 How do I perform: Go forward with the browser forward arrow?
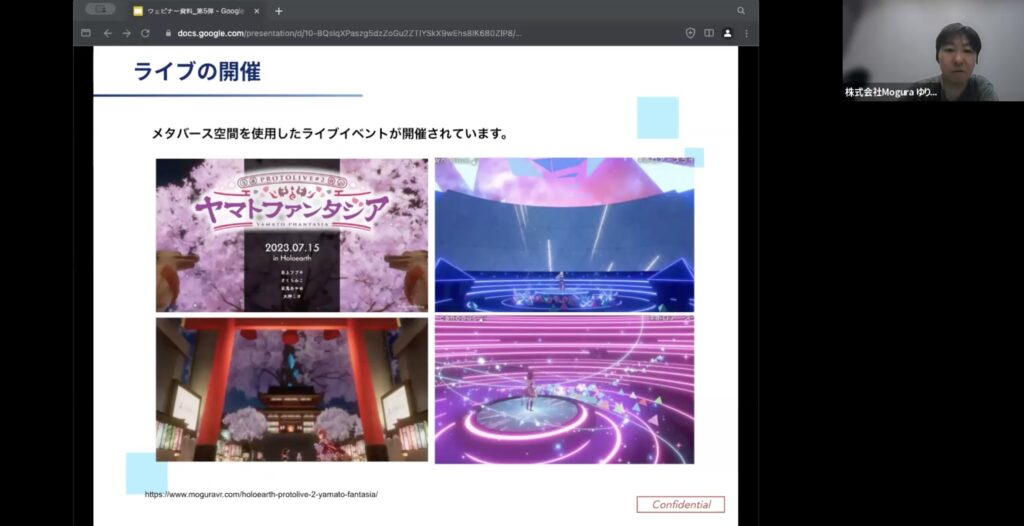[x=127, y=33]
